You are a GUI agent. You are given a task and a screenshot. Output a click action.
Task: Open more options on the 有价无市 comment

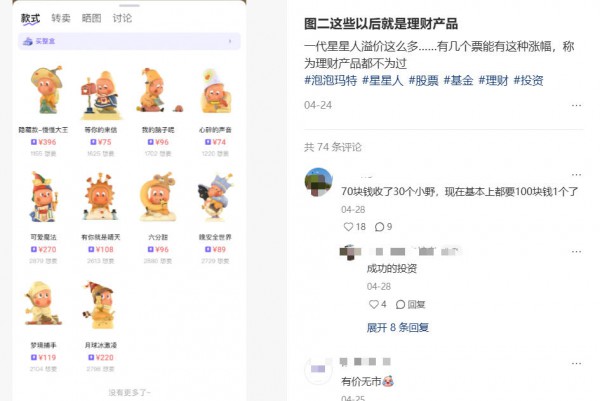(576, 363)
